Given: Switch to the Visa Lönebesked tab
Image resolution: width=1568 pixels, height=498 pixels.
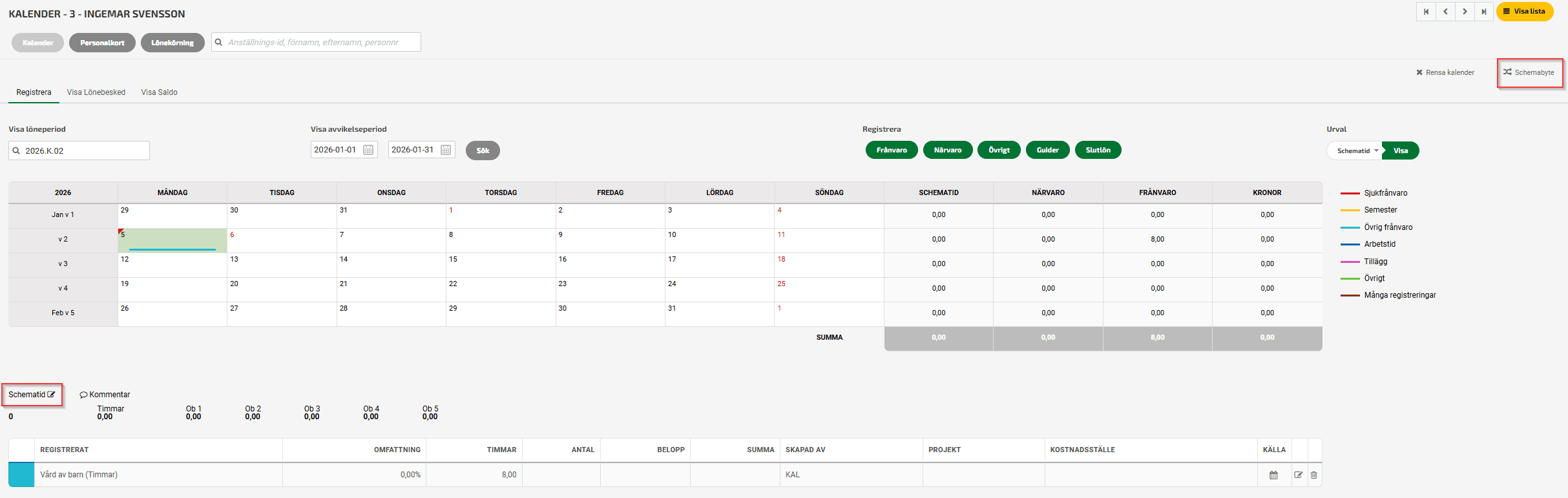Looking at the screenshot, I should [96, 92].
